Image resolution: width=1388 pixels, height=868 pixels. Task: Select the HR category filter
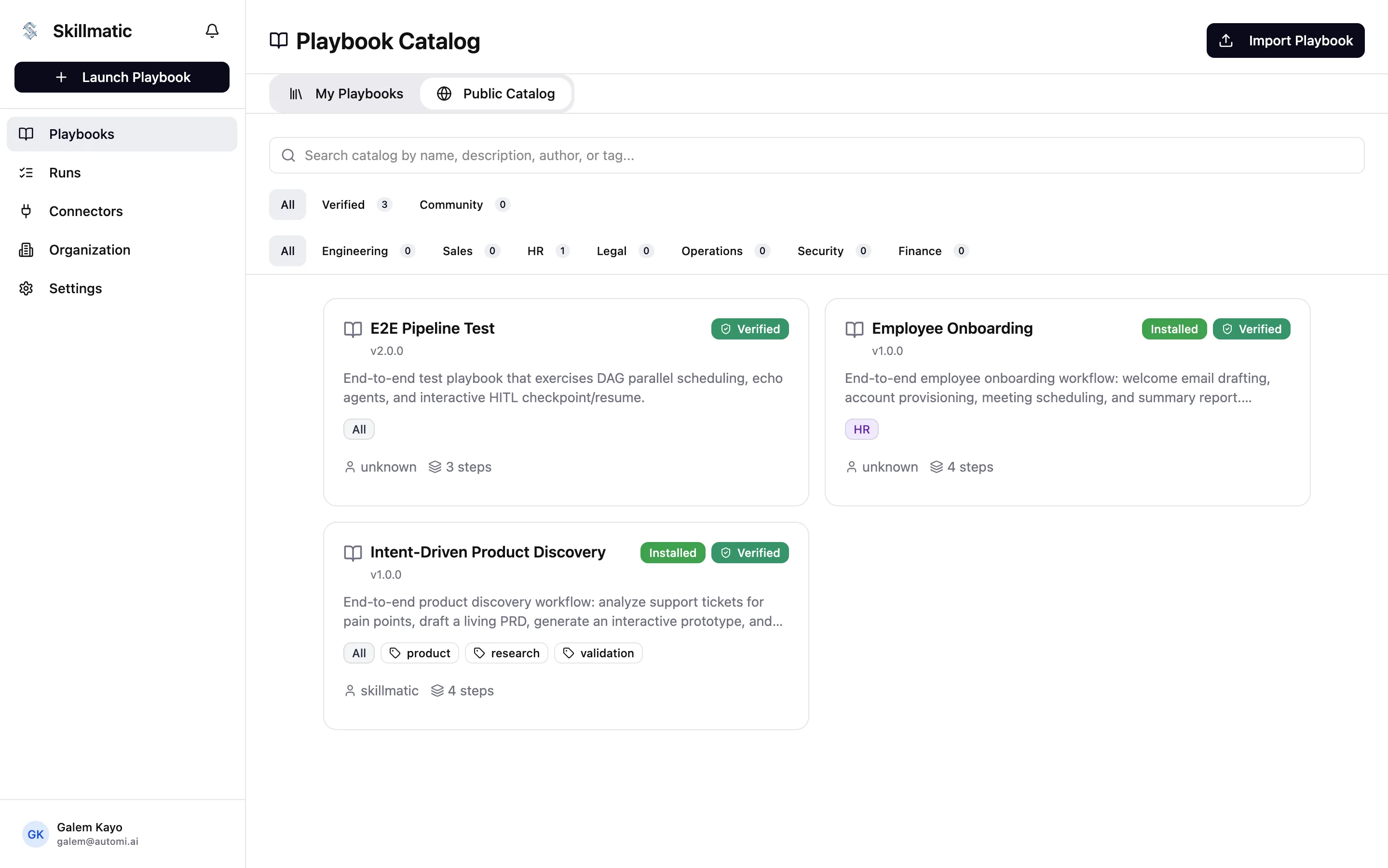click(x=547, y=251)
